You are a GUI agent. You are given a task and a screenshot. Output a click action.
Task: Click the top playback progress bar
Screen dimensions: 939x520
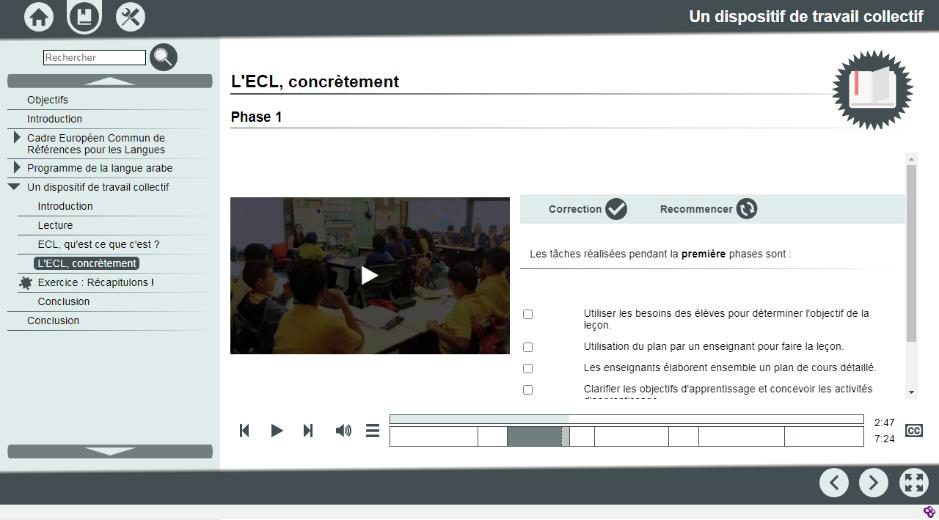(626, 419)
